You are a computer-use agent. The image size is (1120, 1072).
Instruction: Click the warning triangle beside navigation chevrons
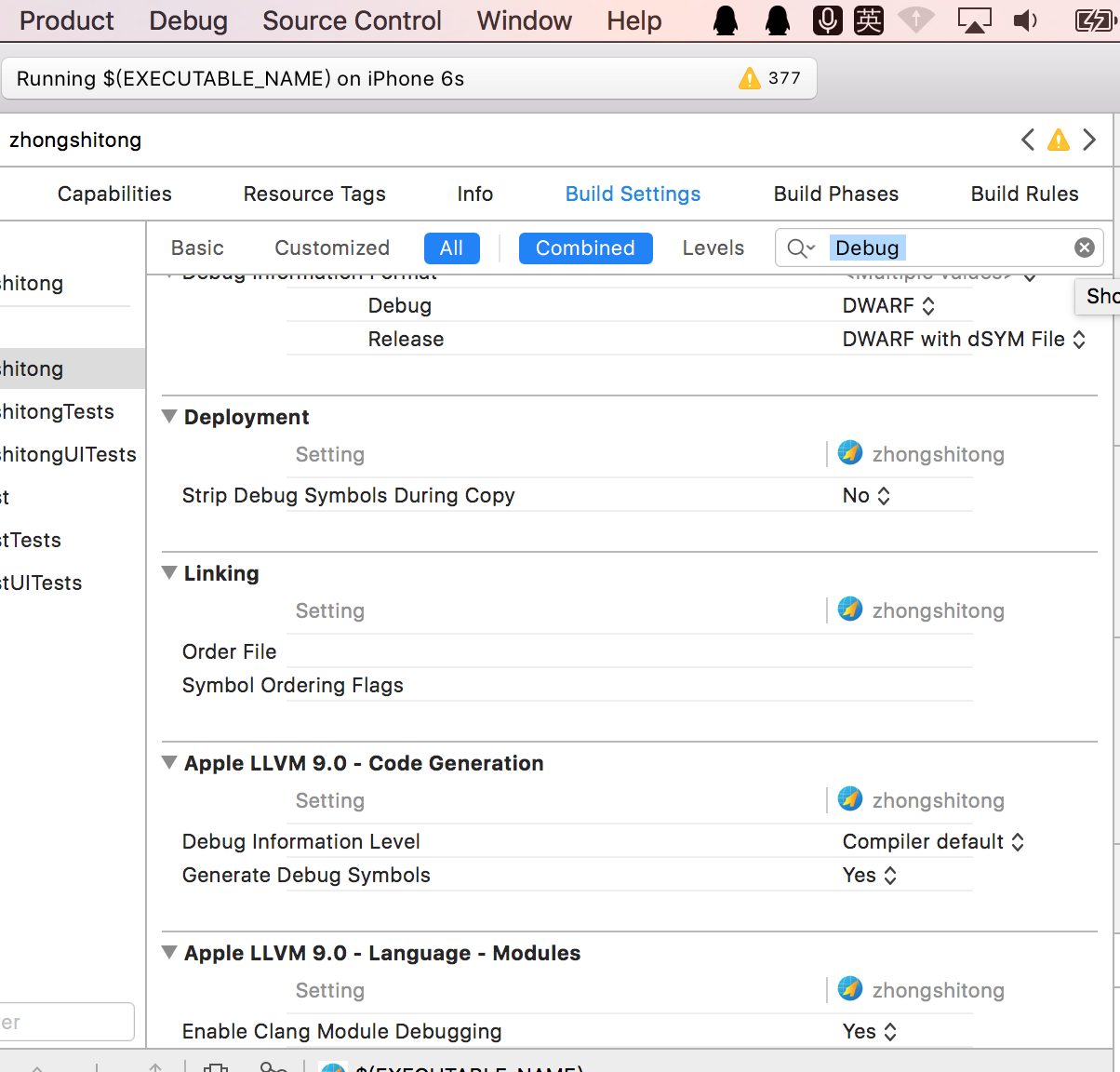coord(1059,141)
